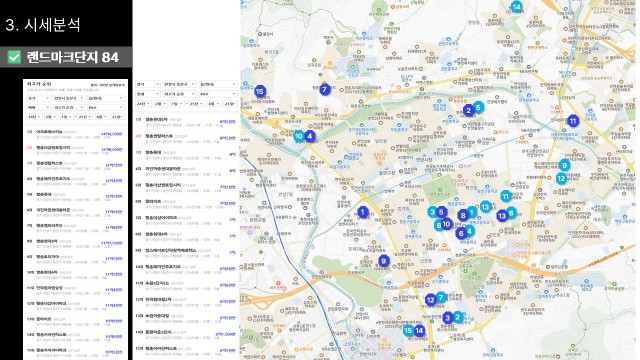Select the dark blue marker numbered 1
The width and height of the screenshot is (640, 360).
pos(362,212)
